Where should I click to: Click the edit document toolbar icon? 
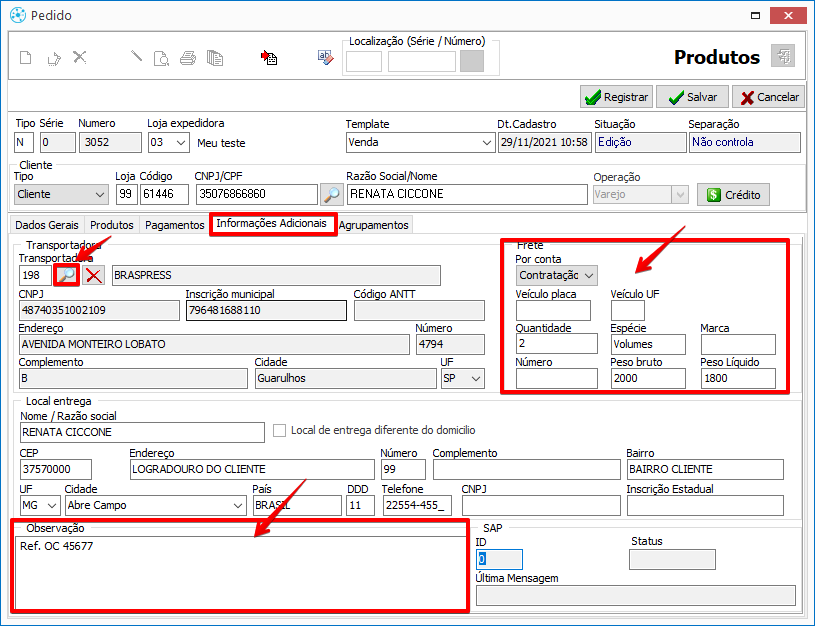(x=54, y=58)
